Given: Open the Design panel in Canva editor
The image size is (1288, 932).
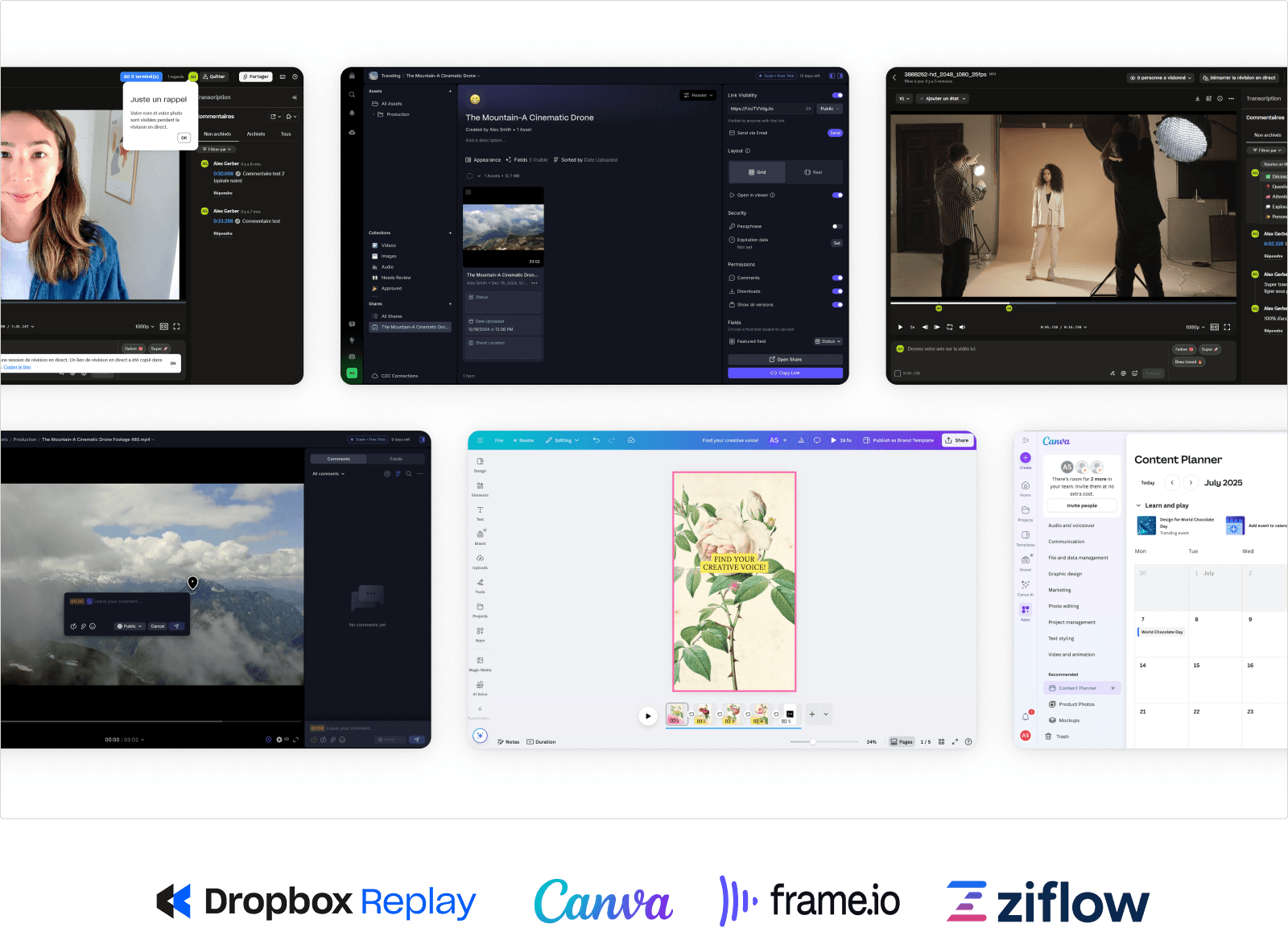Looking at the screenshot, I should [x=480, y=464].
